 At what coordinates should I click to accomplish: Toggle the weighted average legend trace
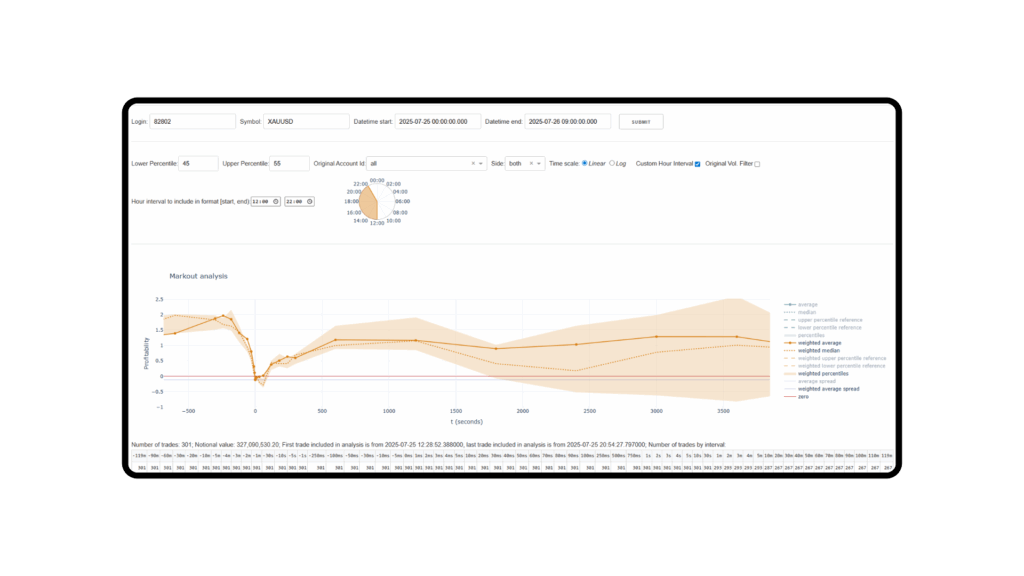pyautogui.click(x=819, y=342)
